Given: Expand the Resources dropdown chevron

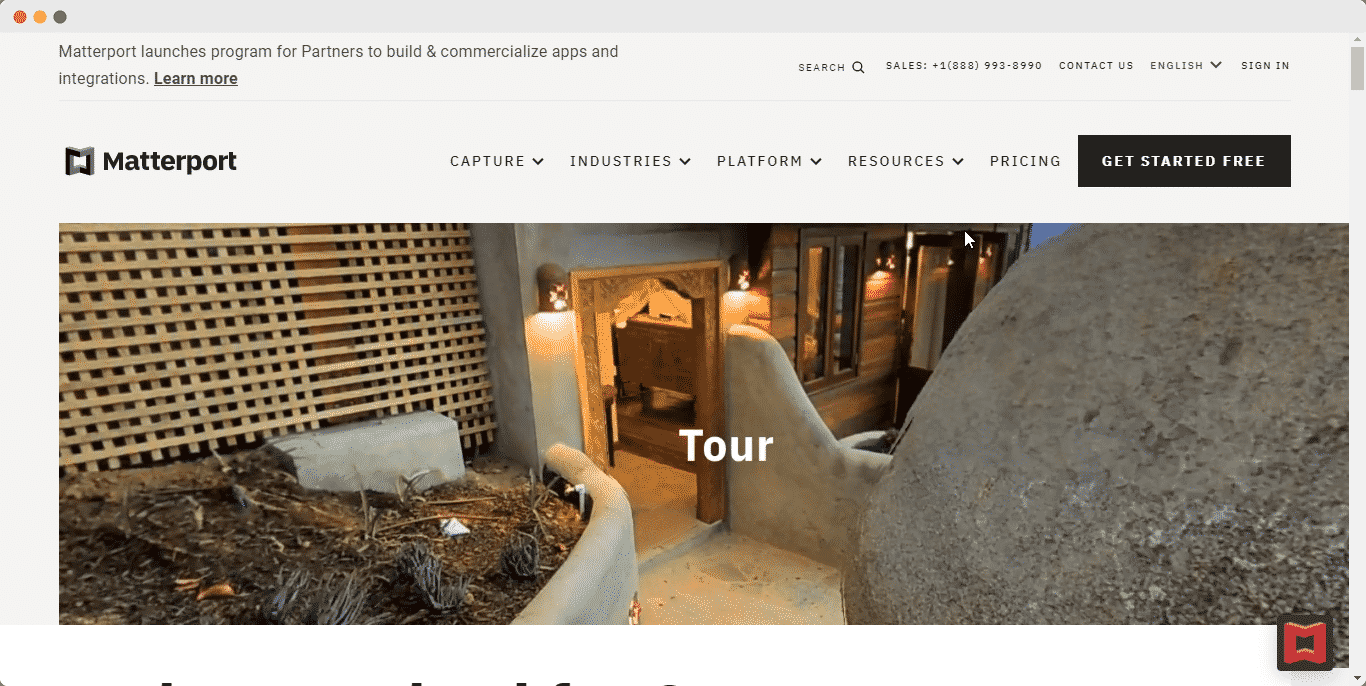Looking at the screenshot, I should point(958,161).
